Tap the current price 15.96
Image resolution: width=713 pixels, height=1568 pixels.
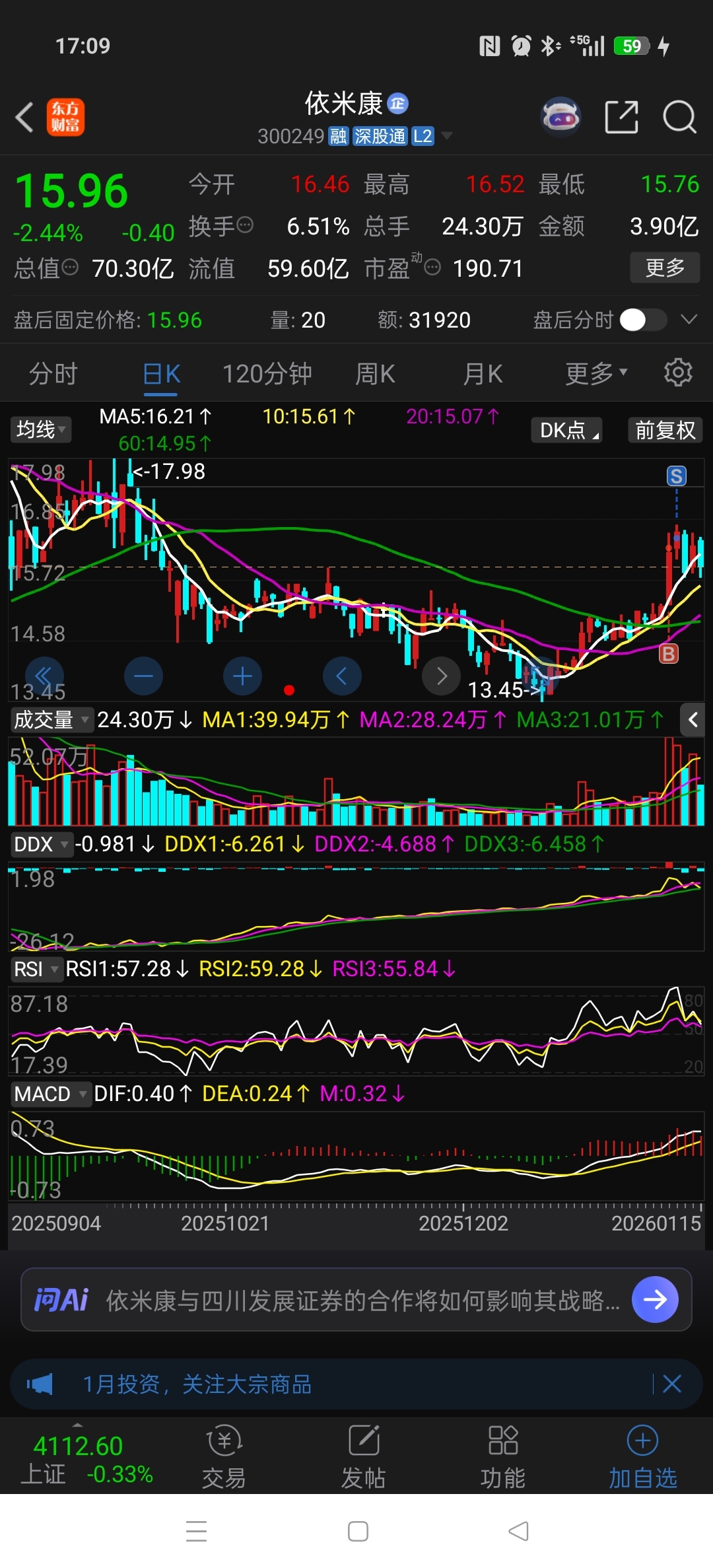71,192
